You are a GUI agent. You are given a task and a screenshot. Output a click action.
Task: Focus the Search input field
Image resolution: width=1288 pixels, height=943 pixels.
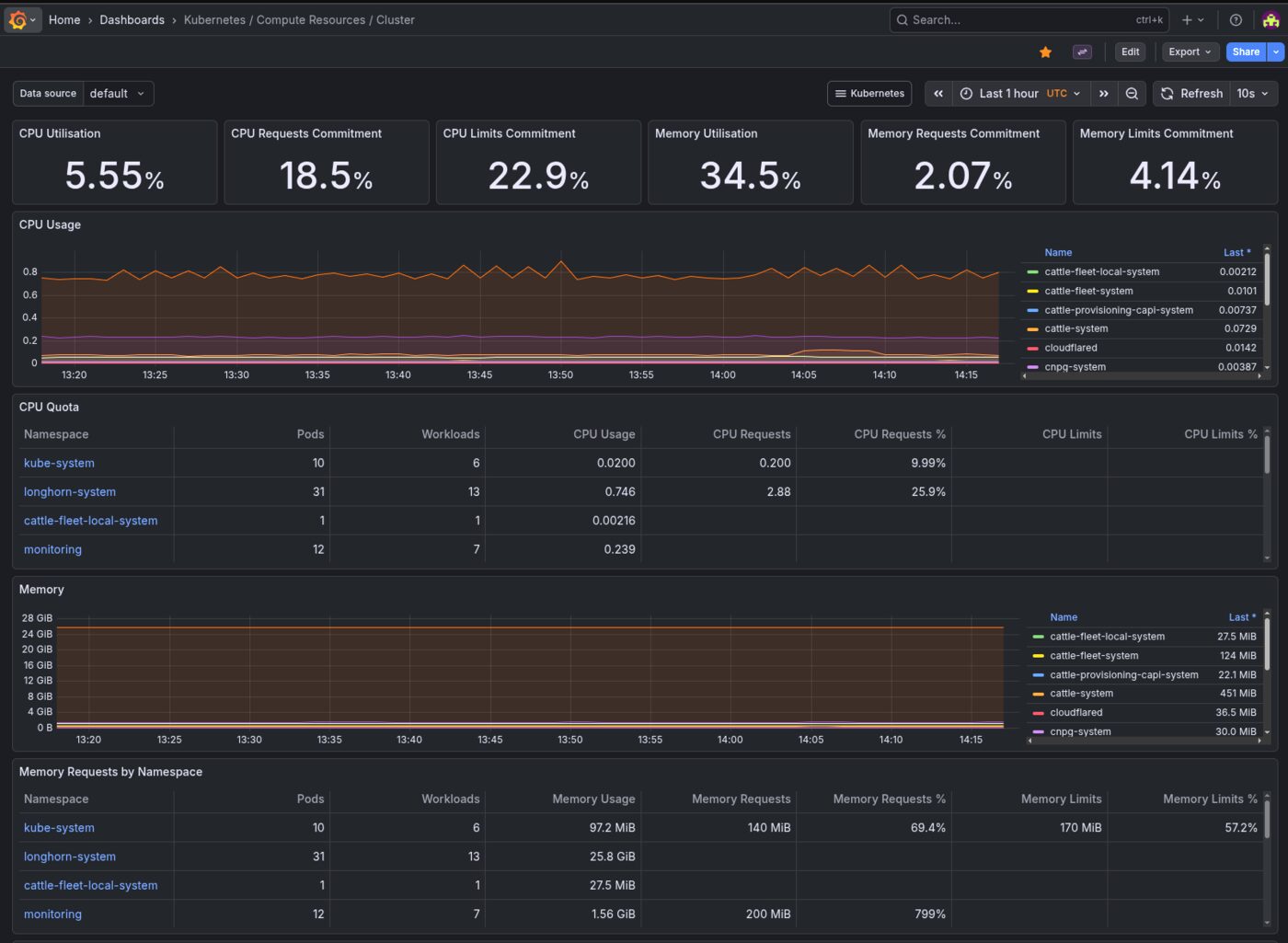[1029, 19]
